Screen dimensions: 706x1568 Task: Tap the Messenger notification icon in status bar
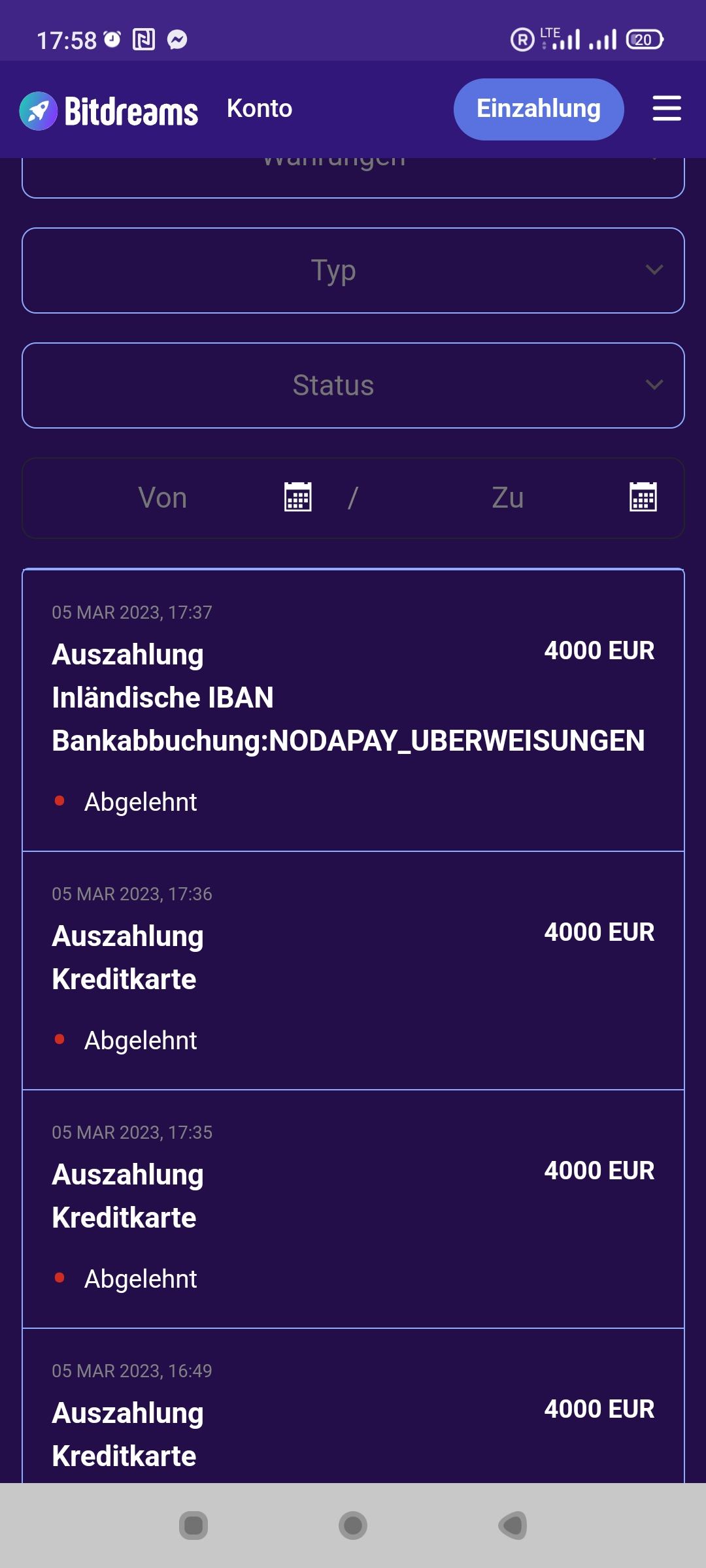point(177,40)
